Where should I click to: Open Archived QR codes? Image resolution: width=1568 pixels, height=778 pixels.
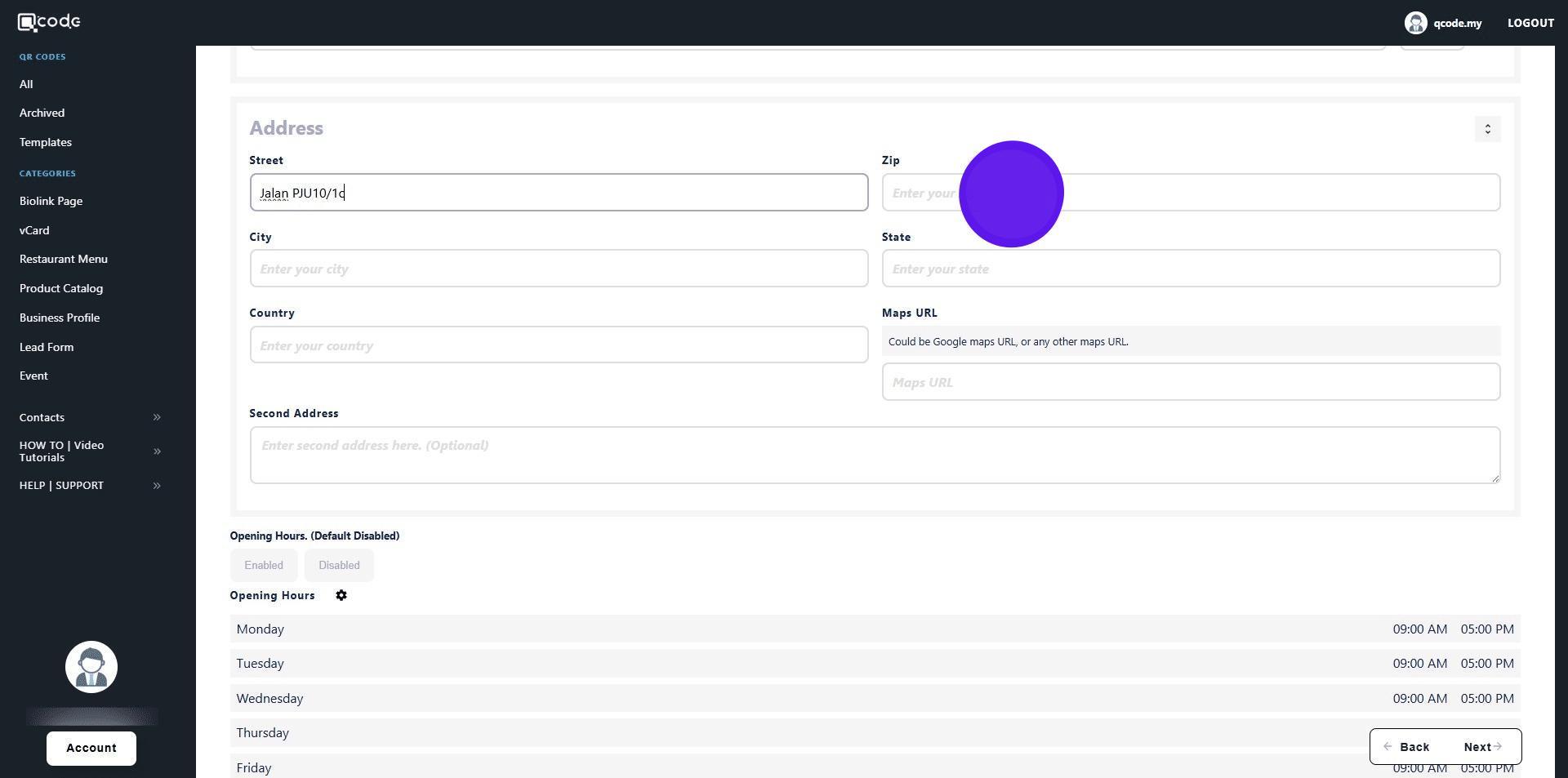click(42, 113)
